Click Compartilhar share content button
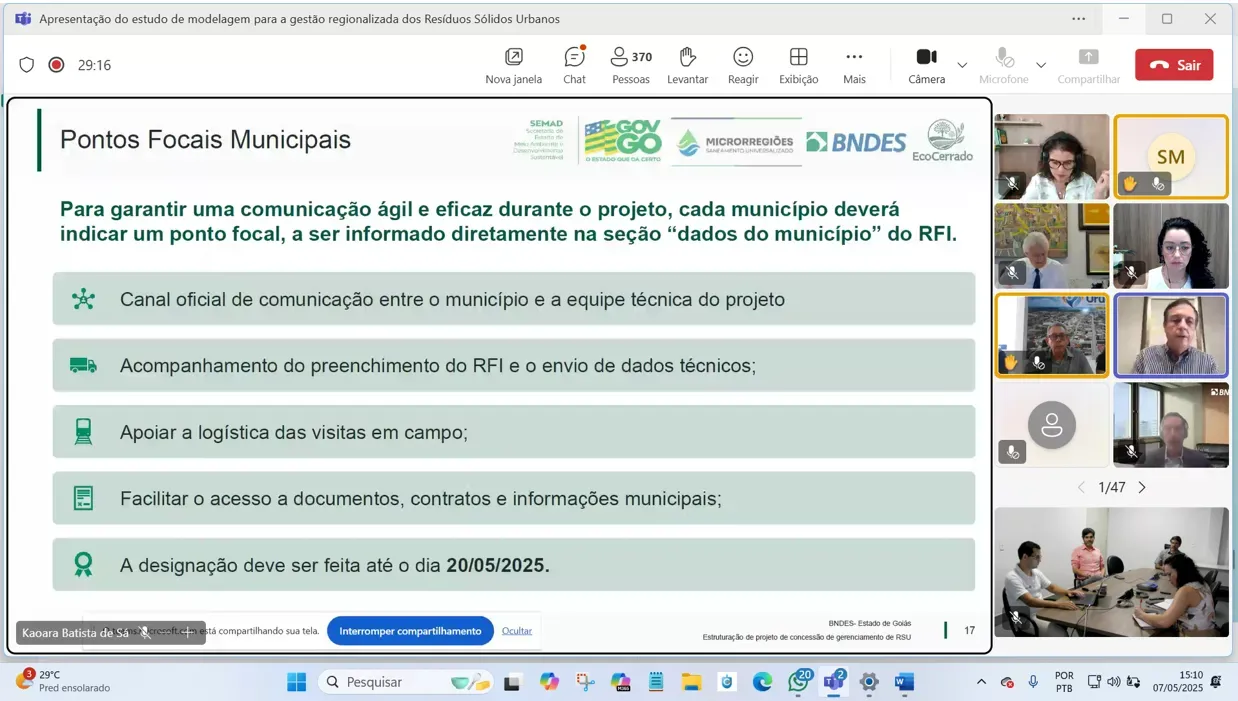The image size is (1238, 701). click(1088, 65)
